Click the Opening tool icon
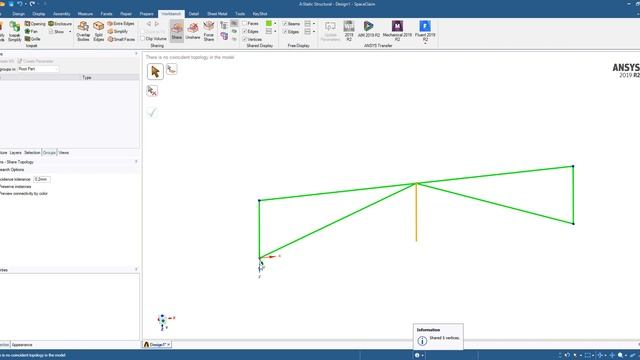The width and height of the screenshot is (640, 360). click(x=27, y=24)
